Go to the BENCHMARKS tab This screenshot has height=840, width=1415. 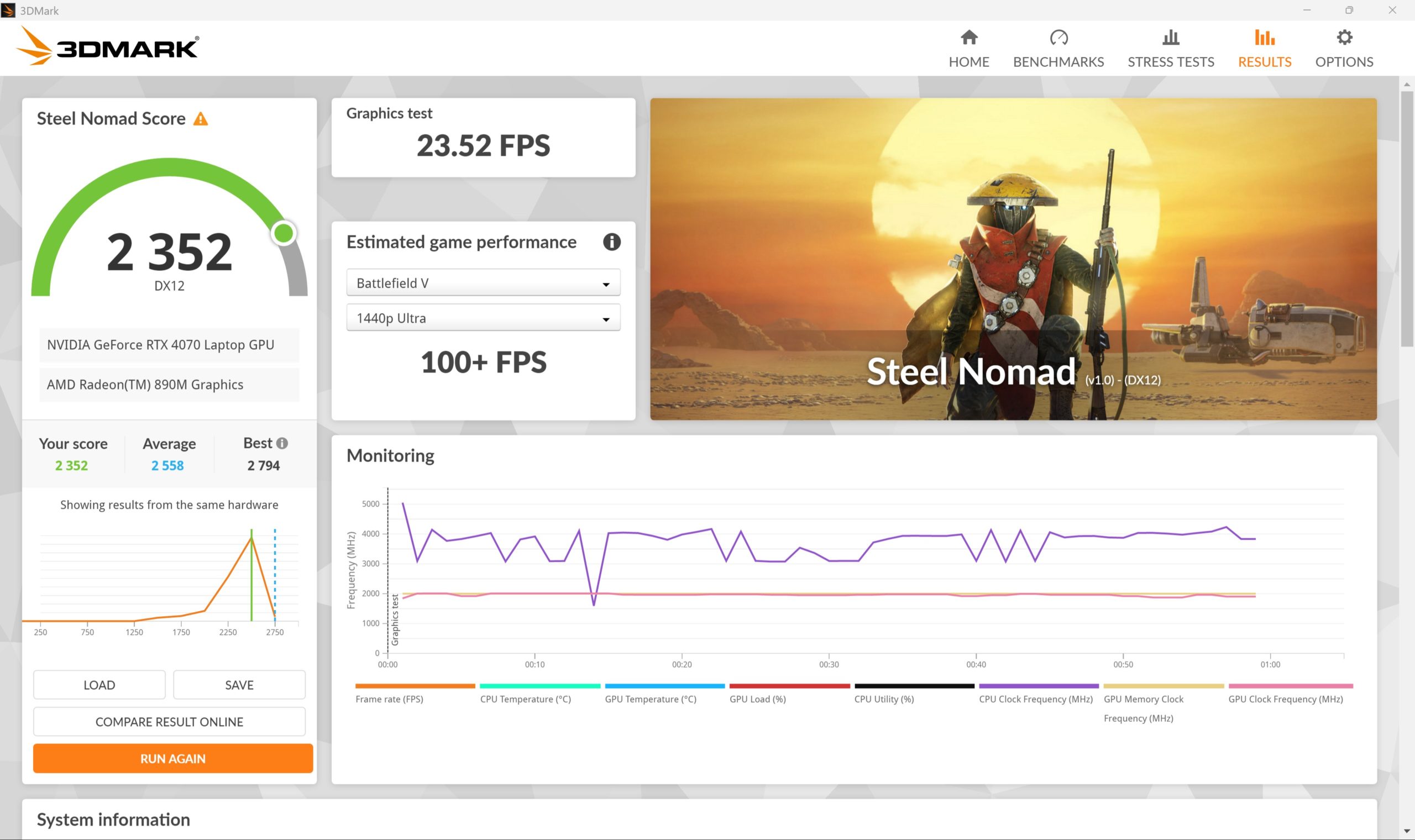coord(1058,62)
